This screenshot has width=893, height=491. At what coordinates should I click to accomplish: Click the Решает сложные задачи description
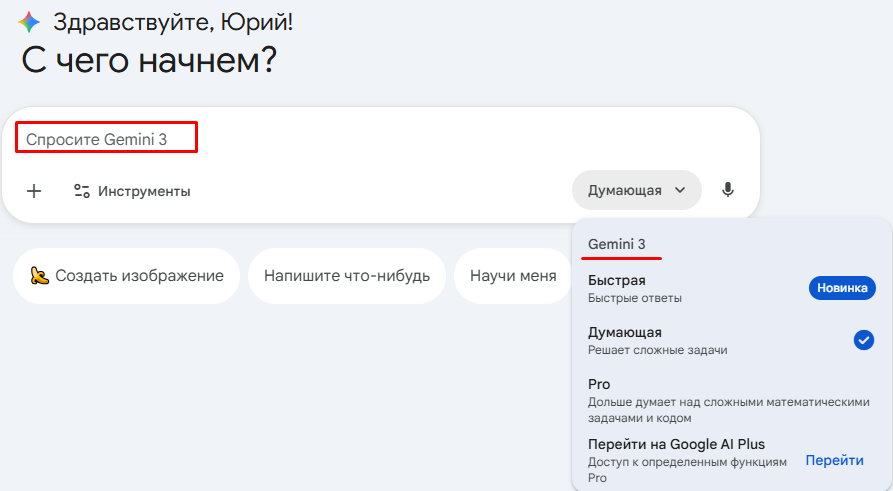coord(657,350)
